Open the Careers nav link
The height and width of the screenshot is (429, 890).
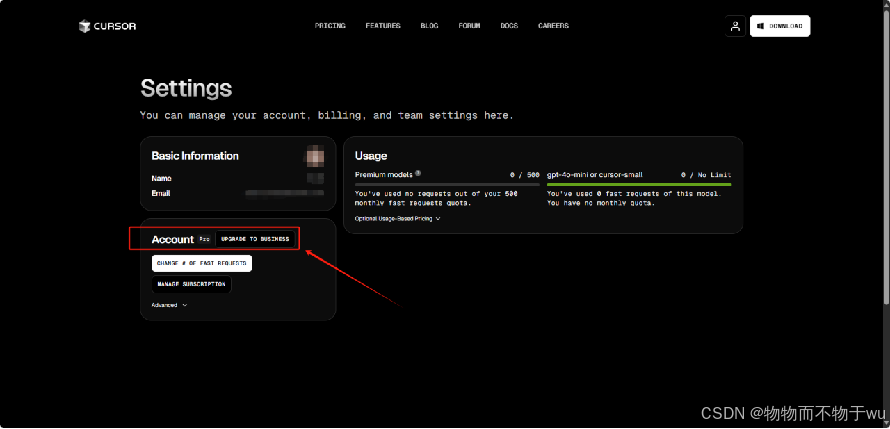[553, 26]
